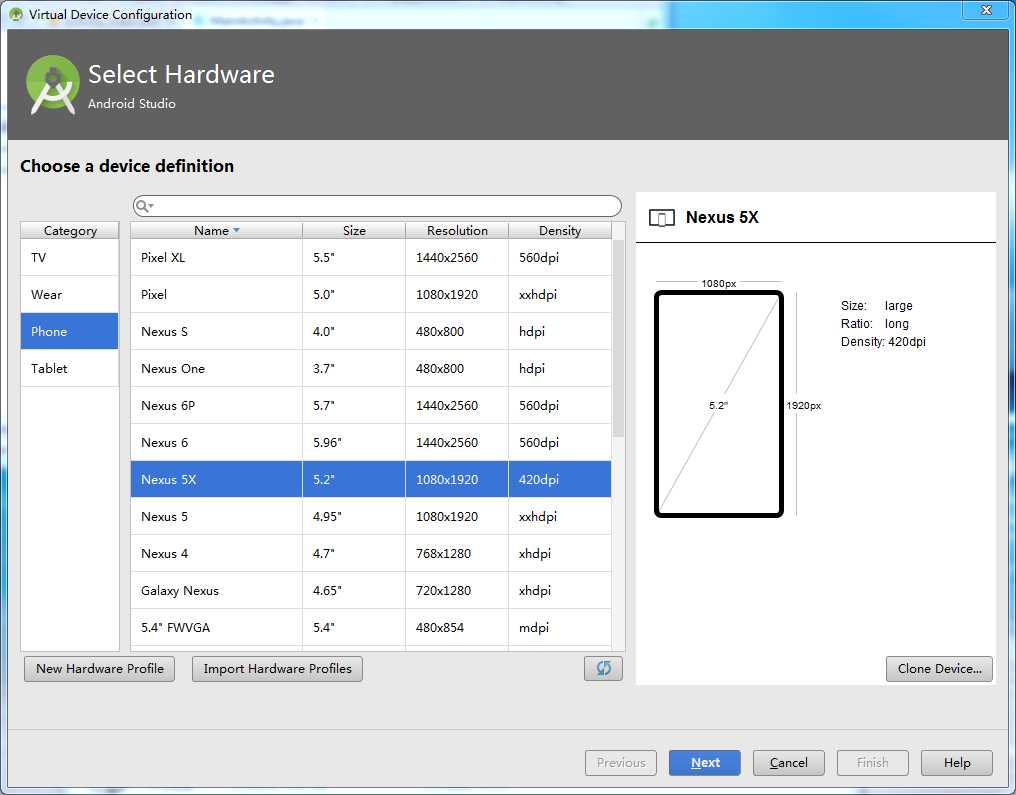Screen dimensions: 1016x795
Task: Select the Nexus One device row
Action: pos(371,368)
